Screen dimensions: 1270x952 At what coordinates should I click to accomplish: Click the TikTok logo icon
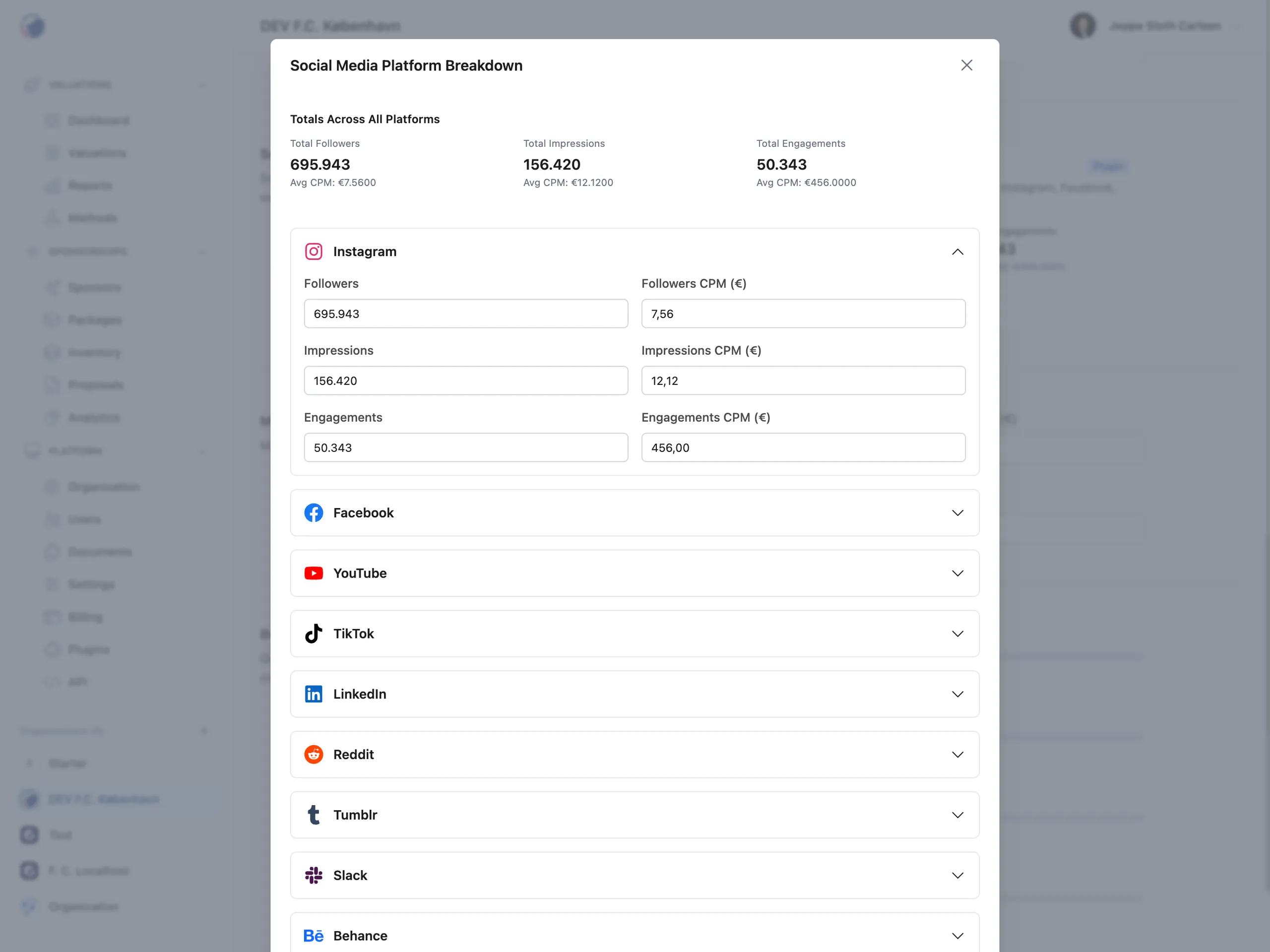click(314, 634)
